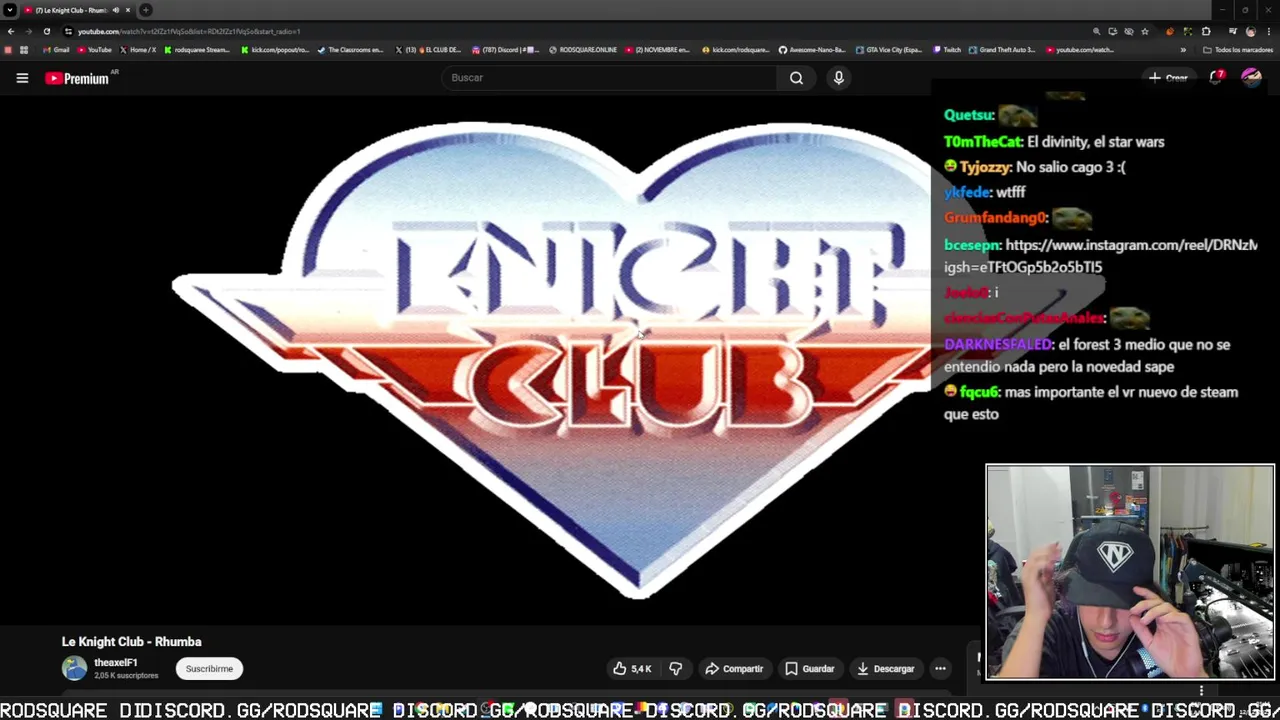Open the Instagram reel link in chat
The width and height of the screenshot is (1280, 720).
(1100, 256)
